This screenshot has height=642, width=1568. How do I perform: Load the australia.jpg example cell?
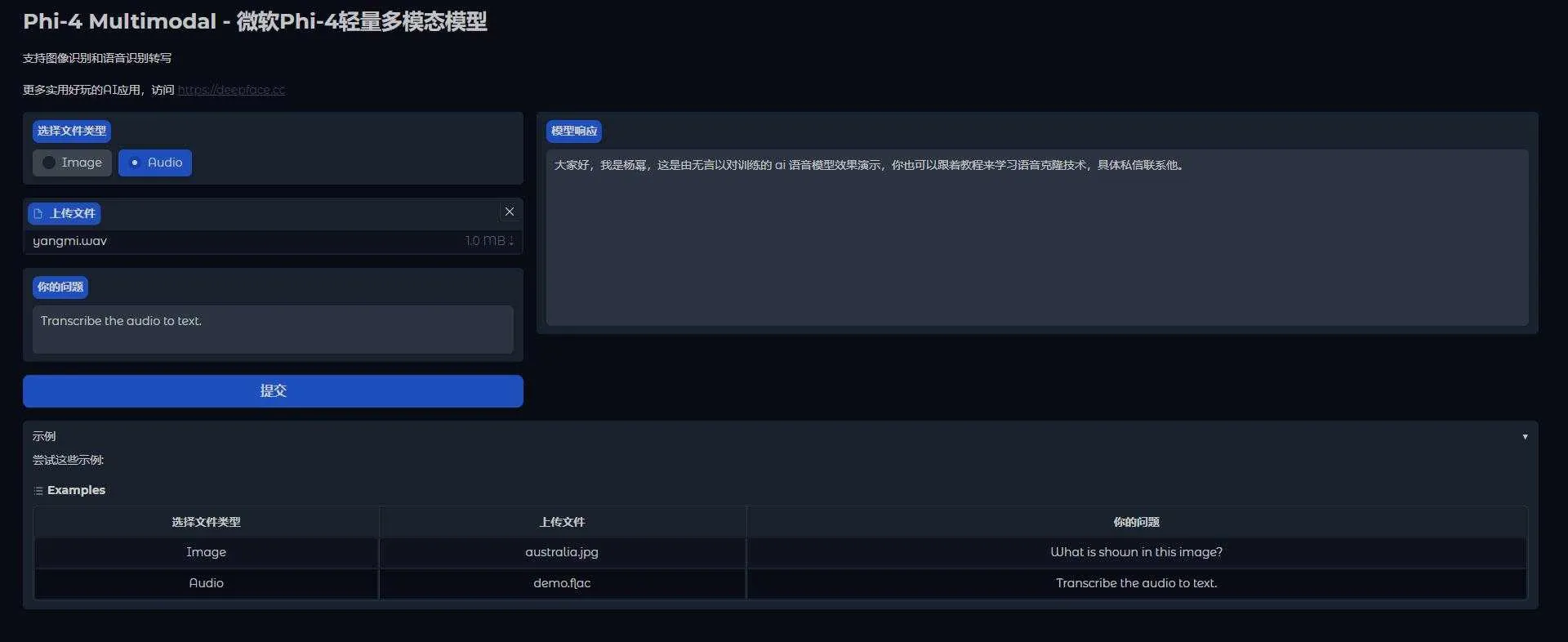click(562, 552)
